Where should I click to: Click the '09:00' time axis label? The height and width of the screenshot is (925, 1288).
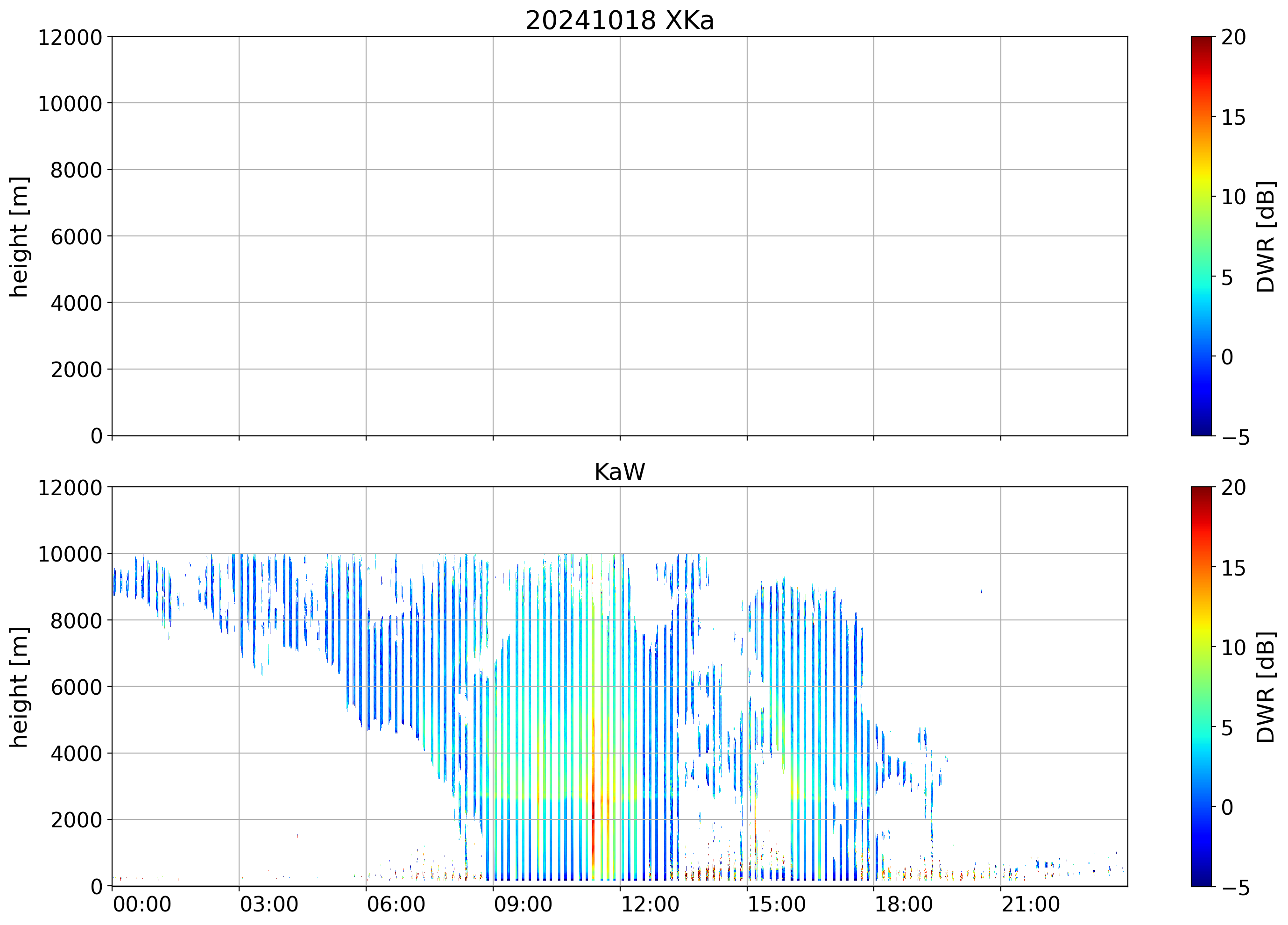(523, 904)
